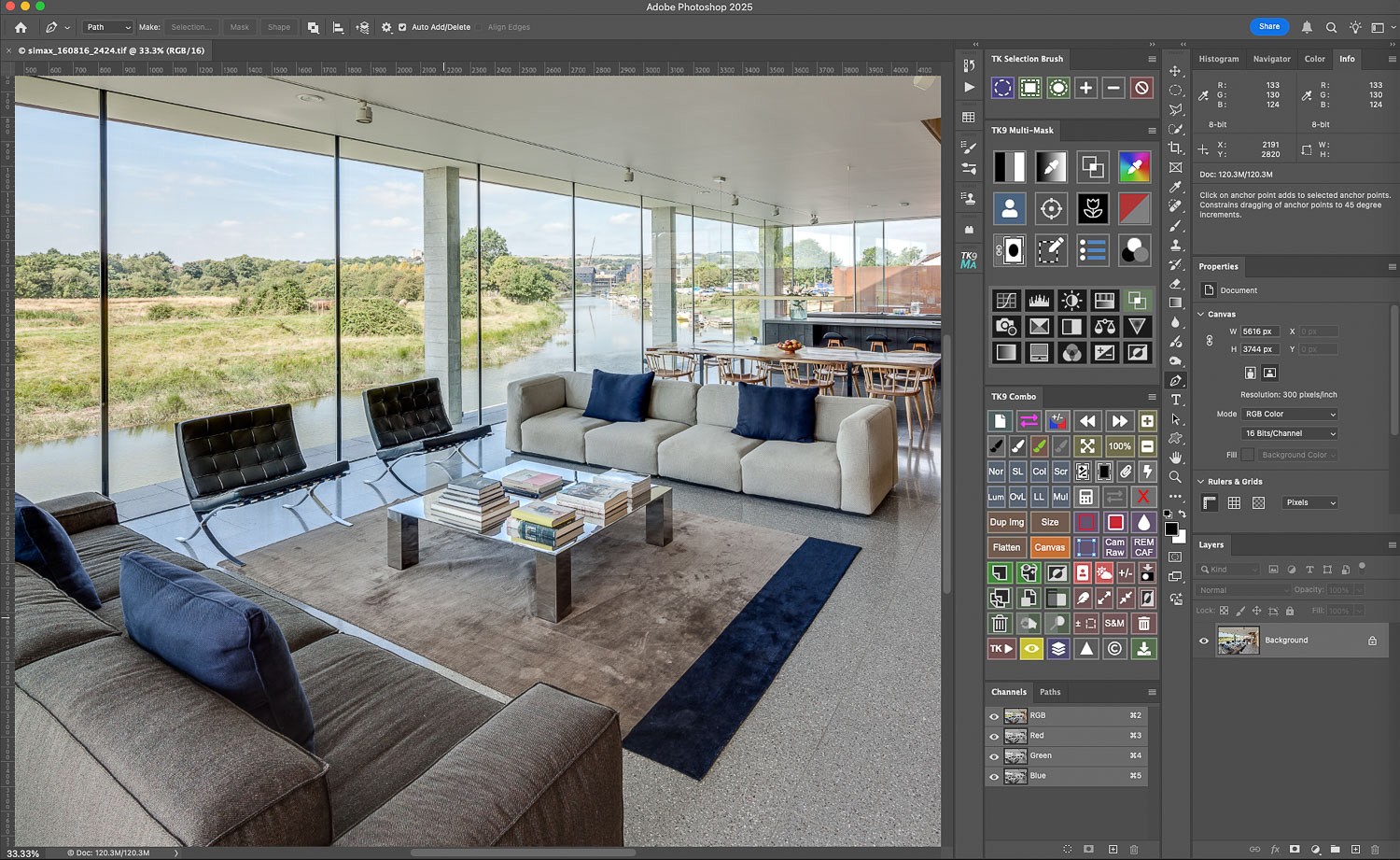Select the Eyedropper tool in toolbar
The image size is (1400, 860).
click(1175, 187)
